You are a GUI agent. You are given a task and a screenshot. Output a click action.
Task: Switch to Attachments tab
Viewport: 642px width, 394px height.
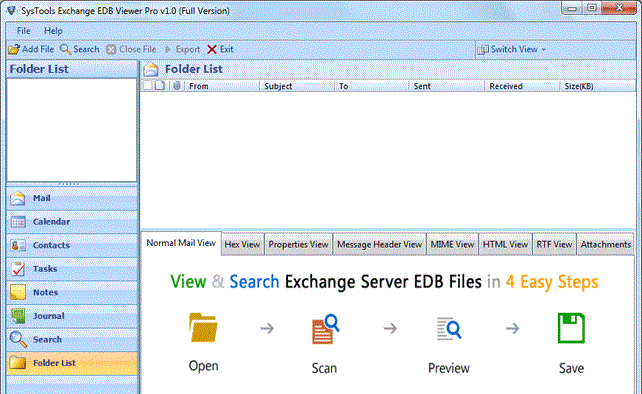pyautogui.click(x=606, y=245)
